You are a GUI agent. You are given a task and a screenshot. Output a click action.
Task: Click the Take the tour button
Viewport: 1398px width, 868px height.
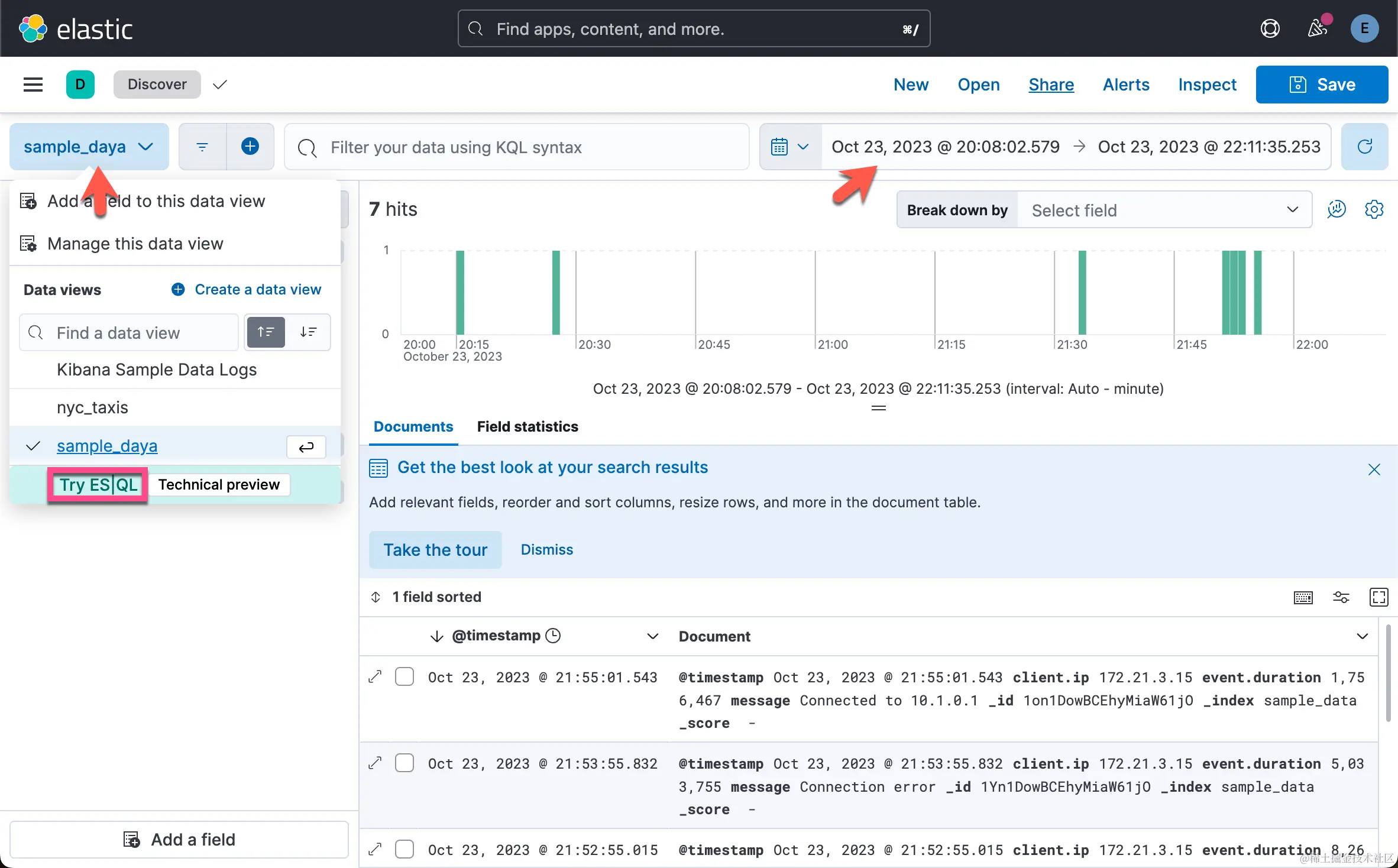tap(435, 550)
